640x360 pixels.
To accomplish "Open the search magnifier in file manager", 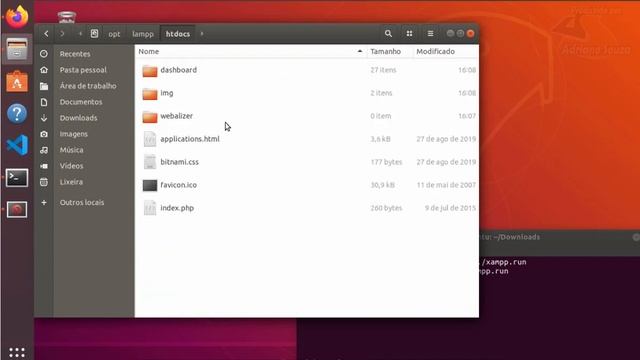I will [x=388, y=33].
